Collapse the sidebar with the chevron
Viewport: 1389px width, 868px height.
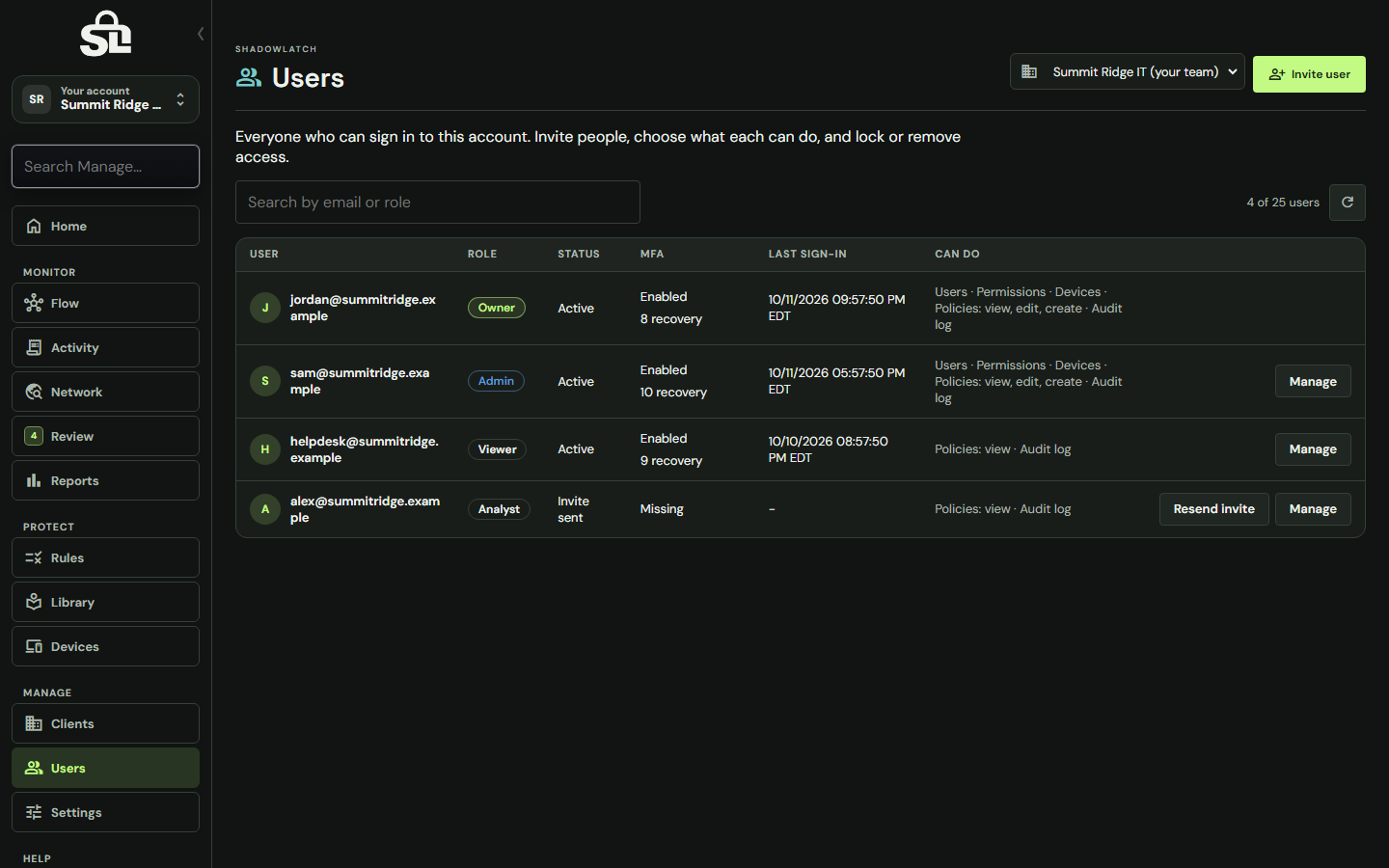click(x=201, y=34)
